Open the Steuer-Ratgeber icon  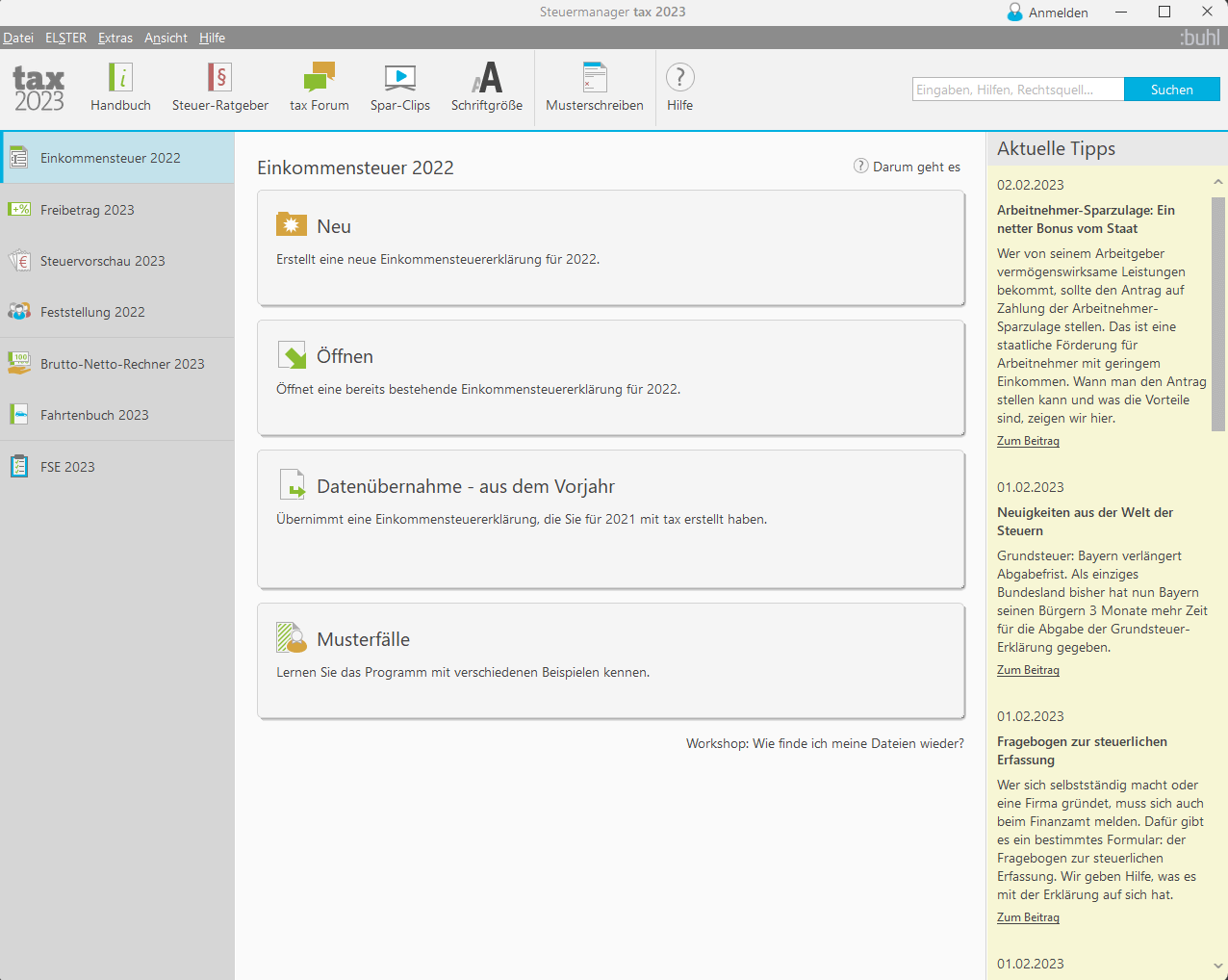[x=219, y=78]
